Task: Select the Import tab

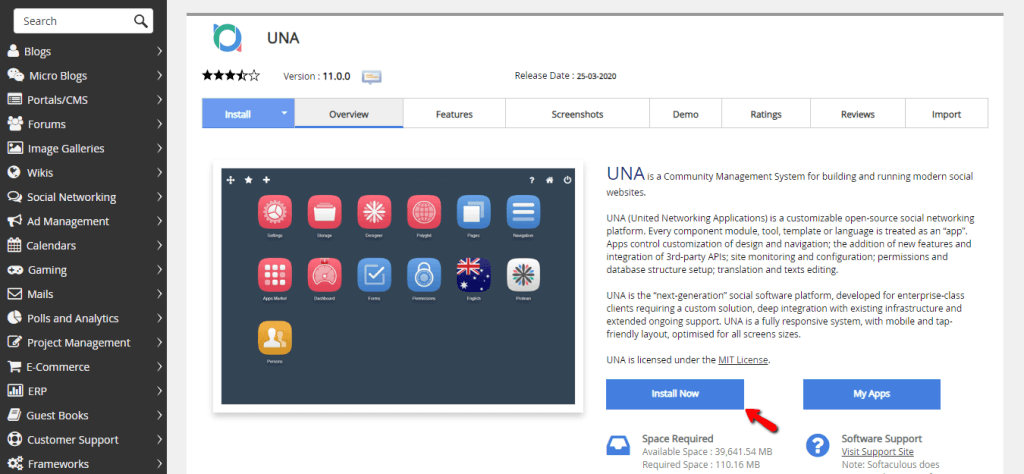Action: point(946,114)
